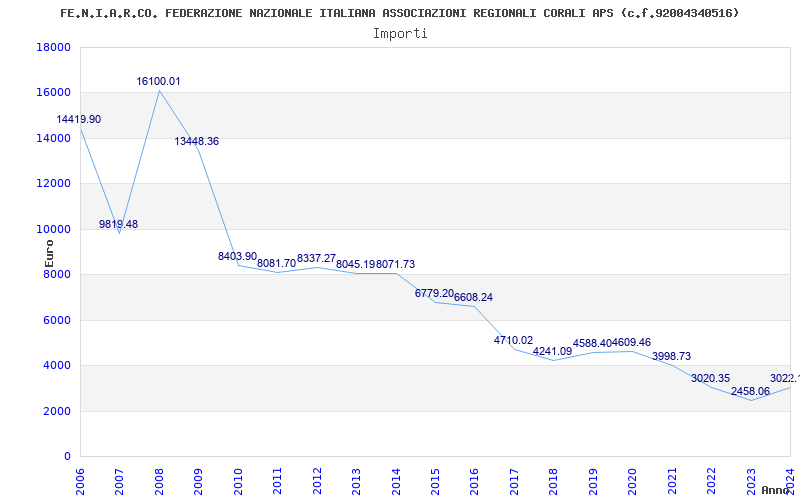Click the Euro y-axis title
Viewport: 800px width, 500px height.
(x=49, y=254)
